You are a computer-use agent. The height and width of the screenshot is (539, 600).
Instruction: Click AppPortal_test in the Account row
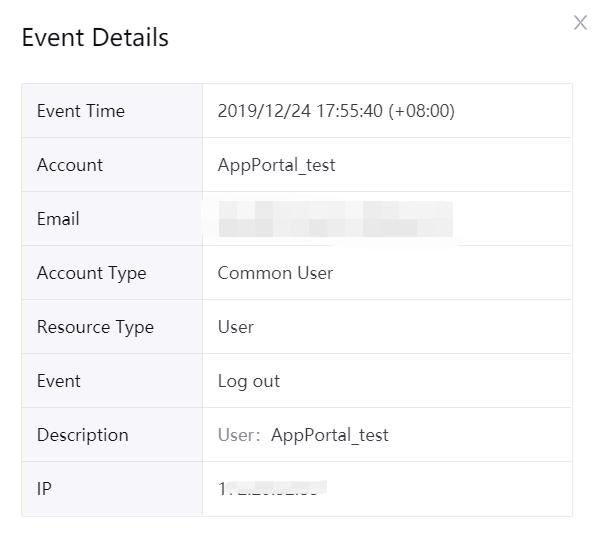click(276, 165)
